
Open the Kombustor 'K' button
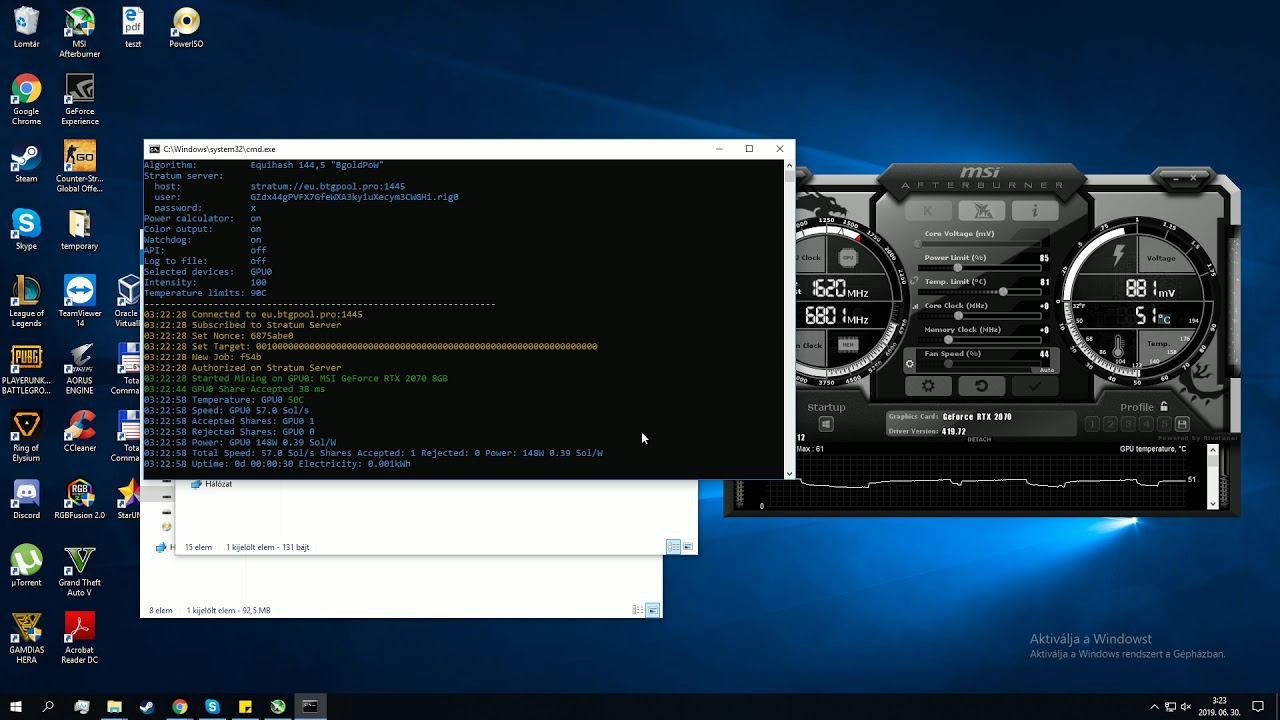point(928,211)
